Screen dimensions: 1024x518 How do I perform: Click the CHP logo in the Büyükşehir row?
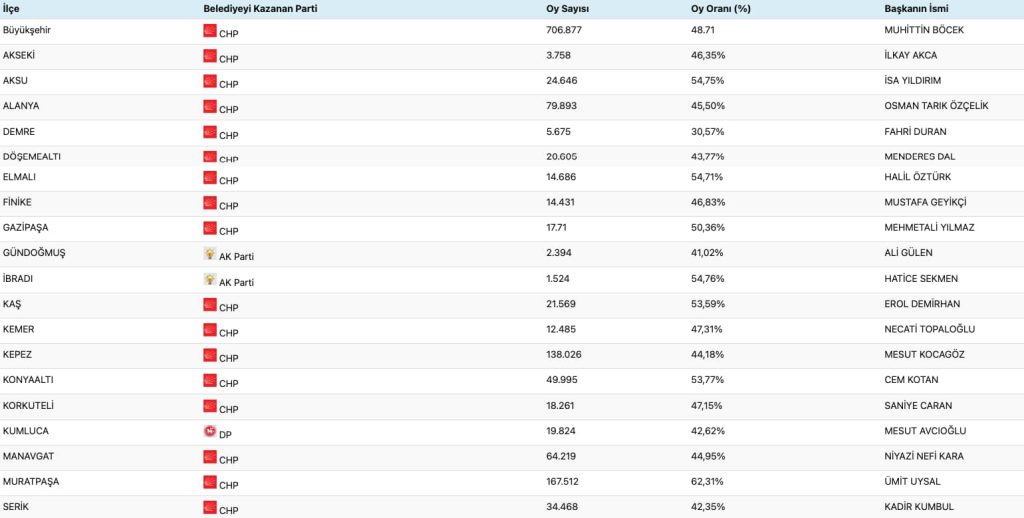coord(210,31)
